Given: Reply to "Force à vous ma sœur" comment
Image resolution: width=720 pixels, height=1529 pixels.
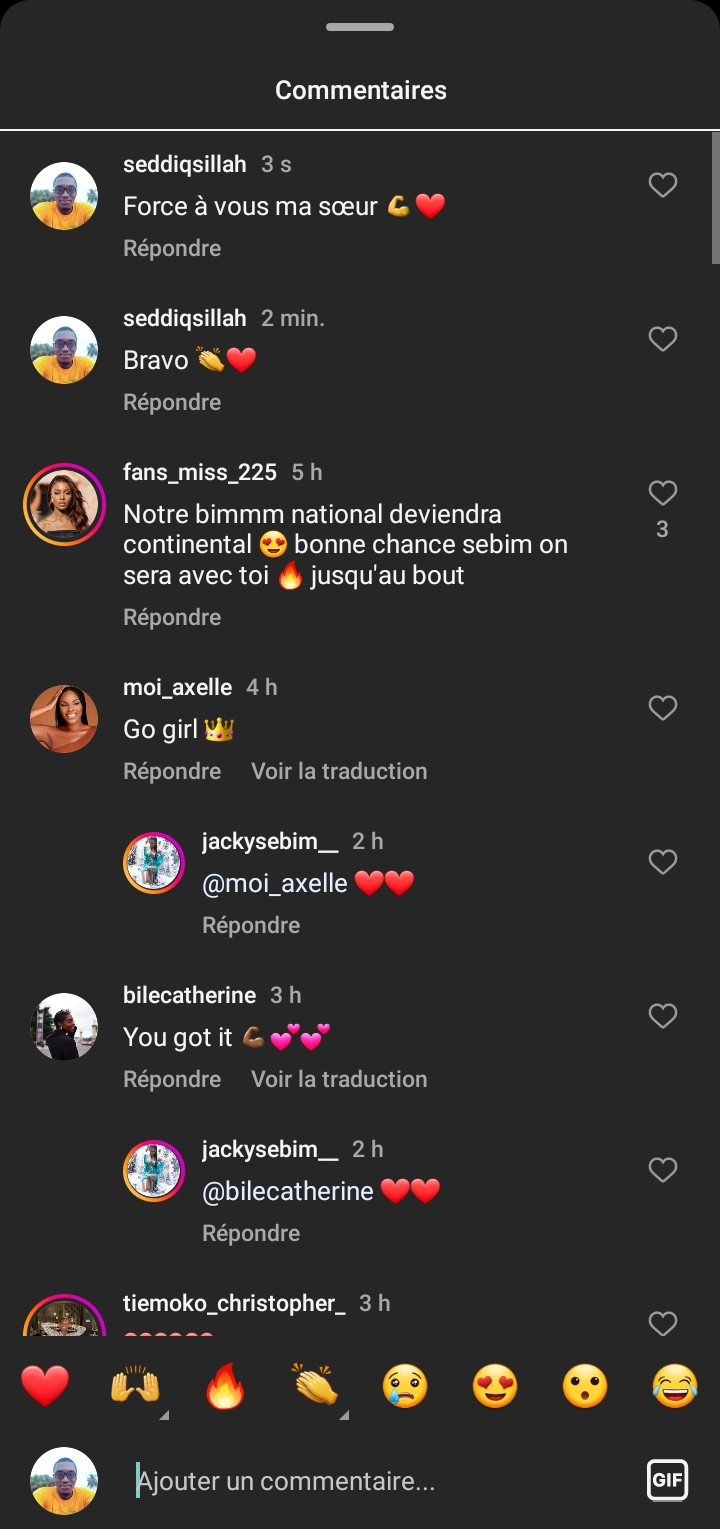Looking at the screenshot, I should pos(172,248).
